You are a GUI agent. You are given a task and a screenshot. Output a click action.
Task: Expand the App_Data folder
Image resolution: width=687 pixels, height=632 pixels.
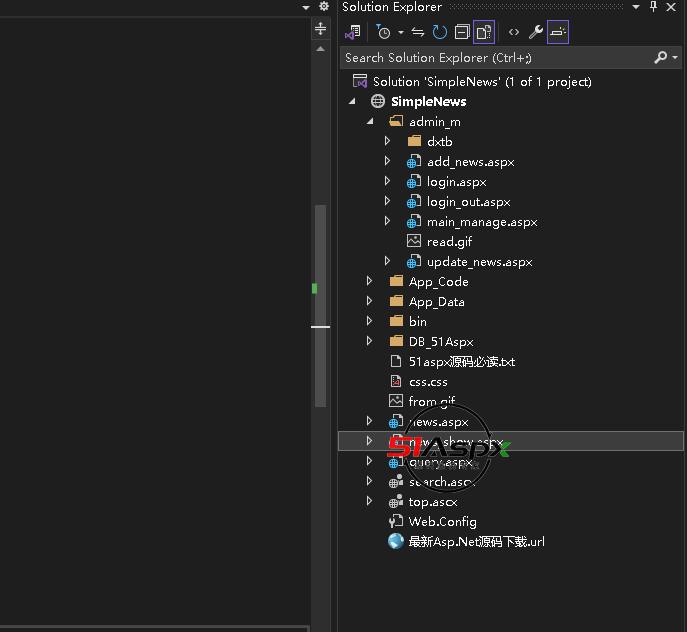(369, 301)
